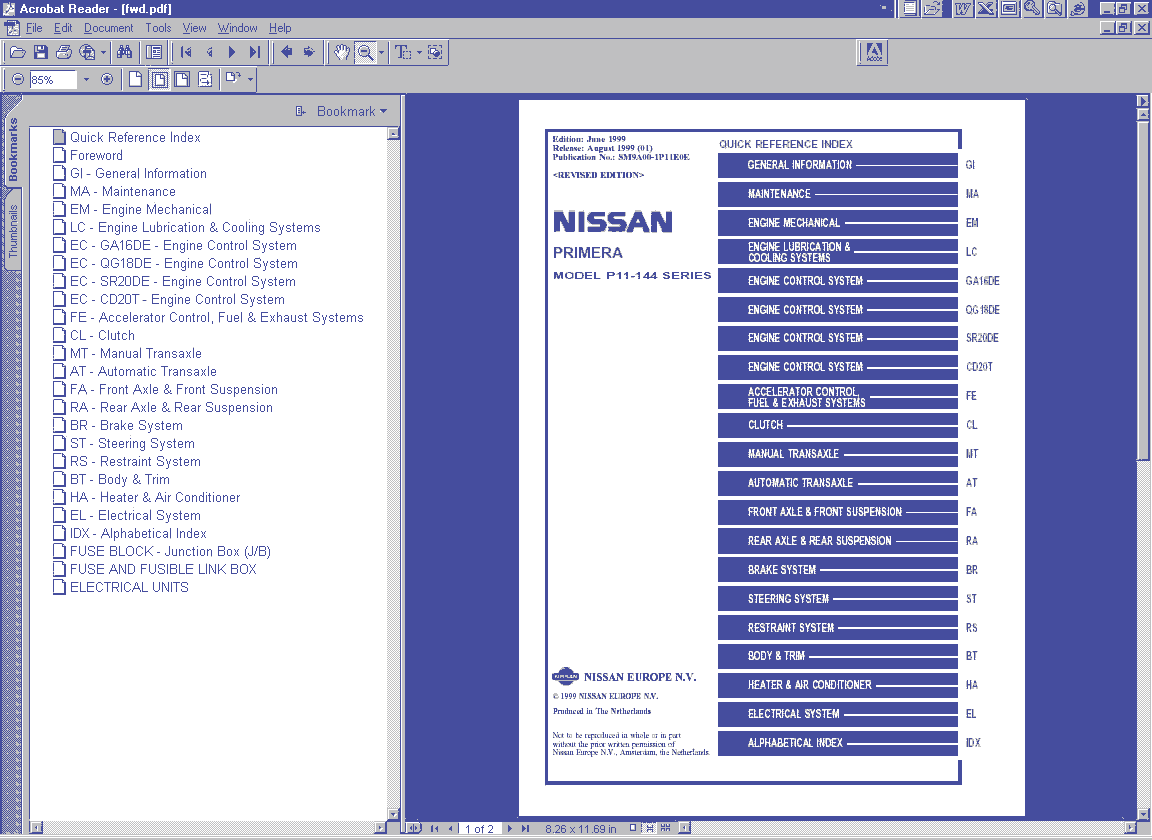Click the zoom in plus button
This screenshot has height=840, width=1152.
point(107,79)
